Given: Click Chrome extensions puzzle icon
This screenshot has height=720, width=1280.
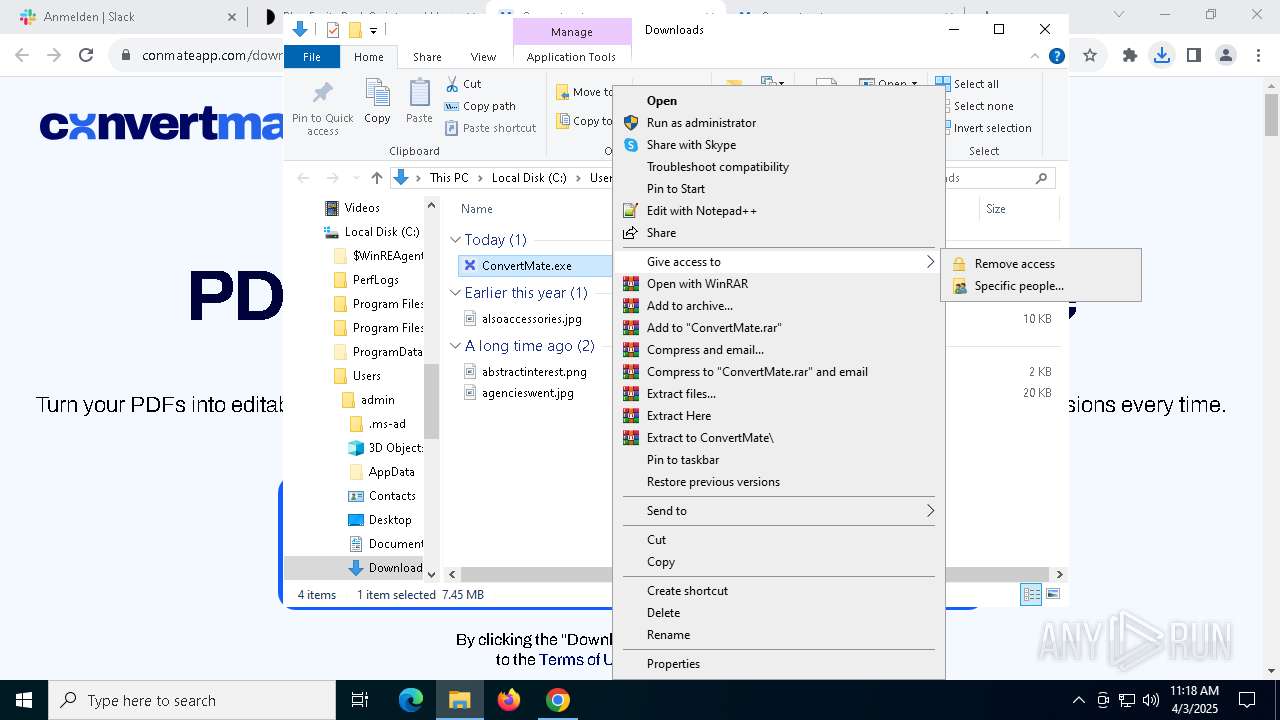Looking at the screenshot, I should pos(1130,55).
